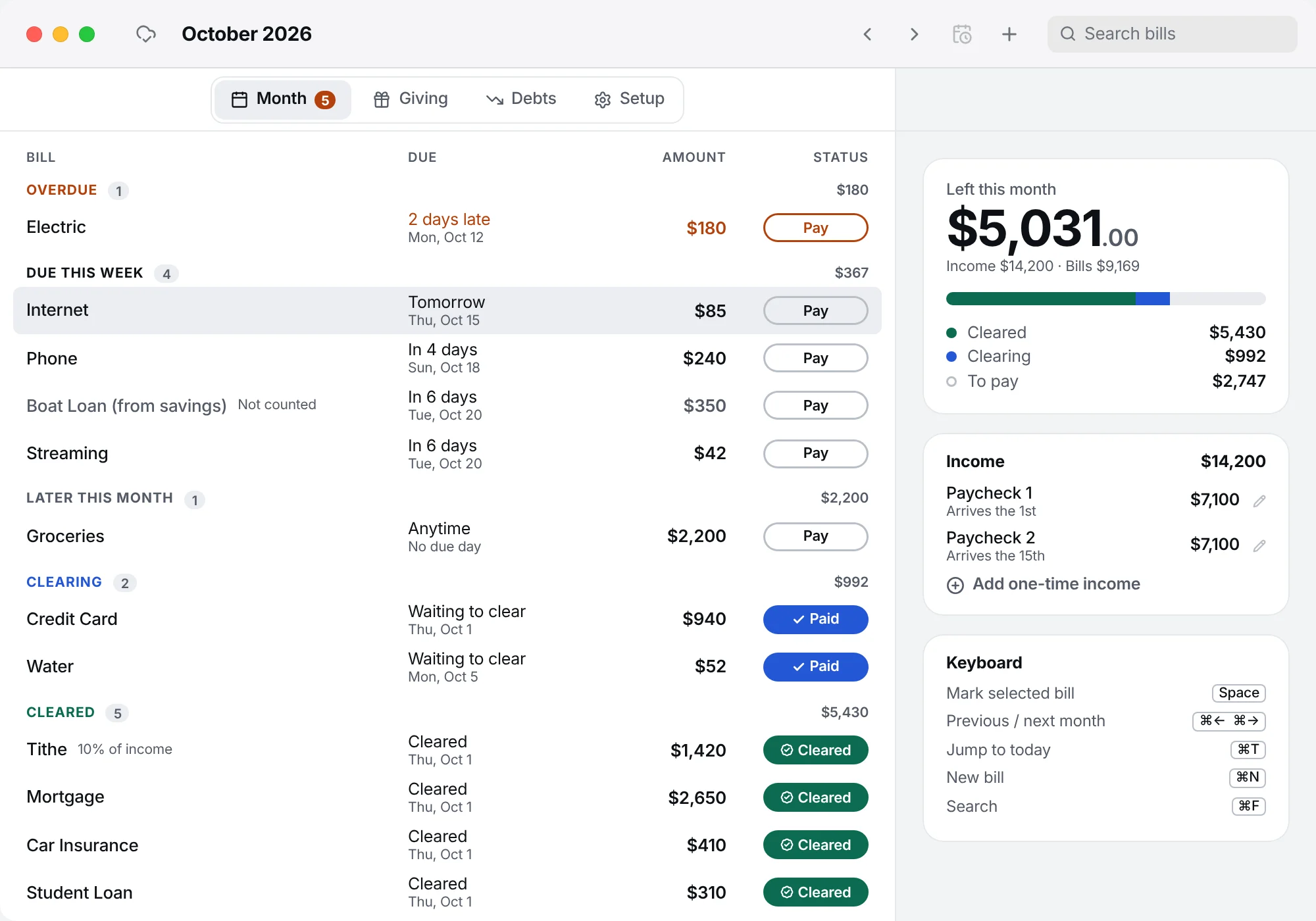Edit Paycheck 2 pencil icon
The width and height of the screenshot is (1316, 921).
click(x=1259, y=545)
